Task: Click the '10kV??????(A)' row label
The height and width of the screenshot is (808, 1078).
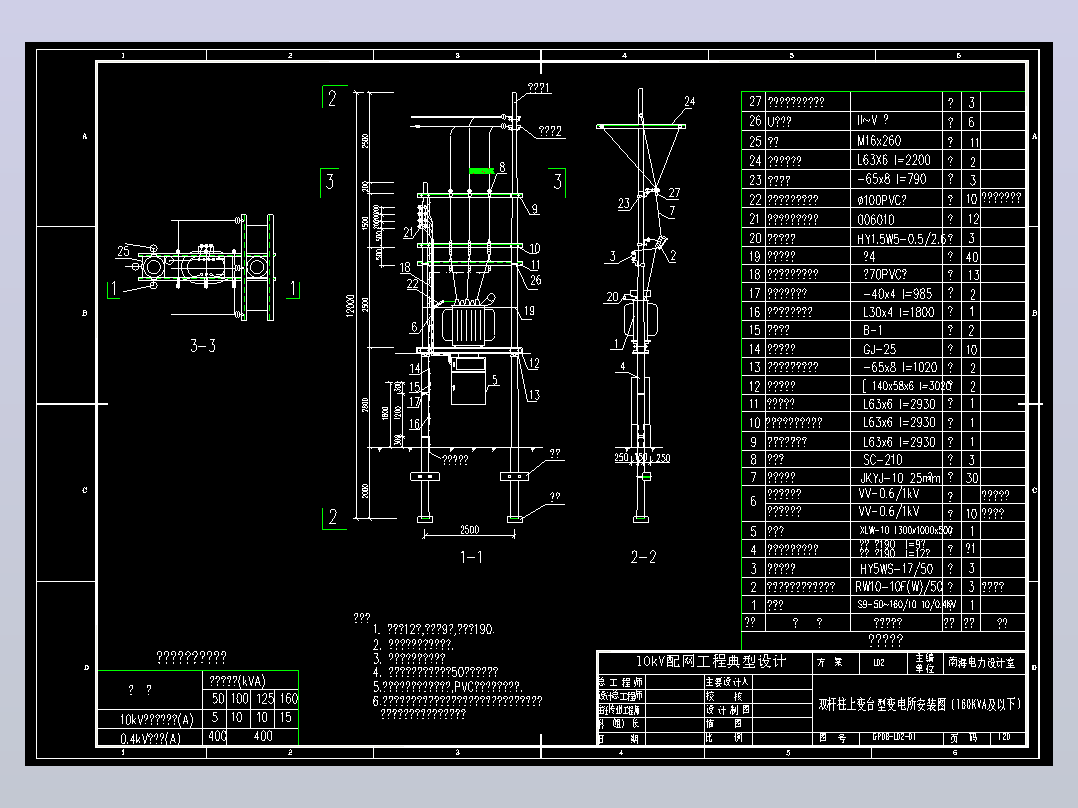Action: (x=157, y=720)
